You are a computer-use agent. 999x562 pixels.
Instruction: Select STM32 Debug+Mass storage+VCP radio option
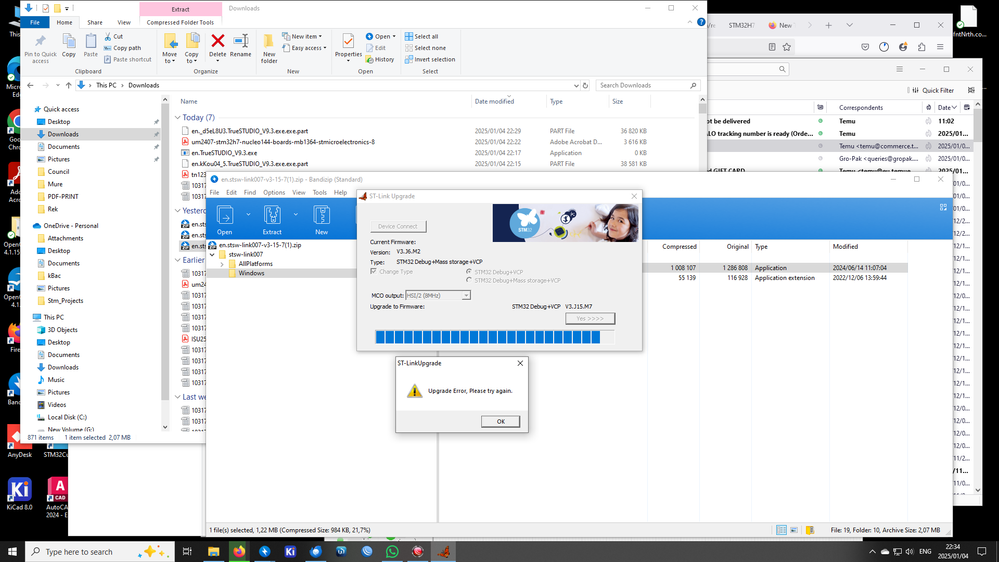point(469,280)
